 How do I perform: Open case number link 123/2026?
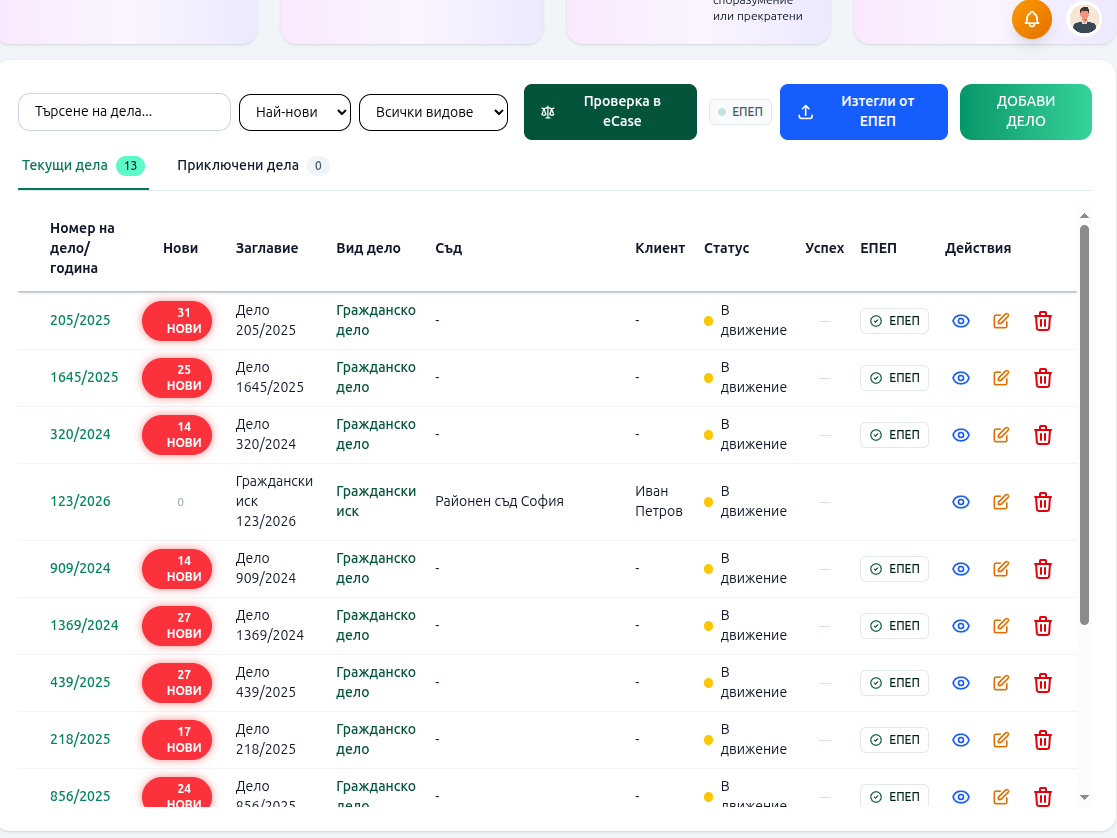tap(80, 502)
